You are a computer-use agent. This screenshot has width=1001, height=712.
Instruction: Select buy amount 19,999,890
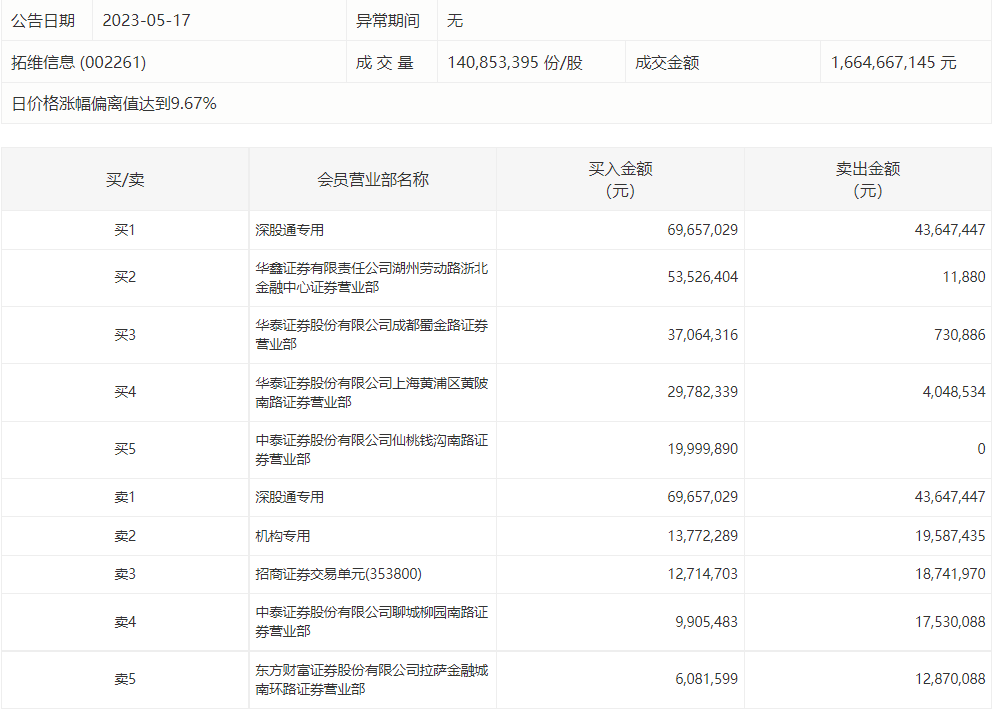[x=702, y=450]
